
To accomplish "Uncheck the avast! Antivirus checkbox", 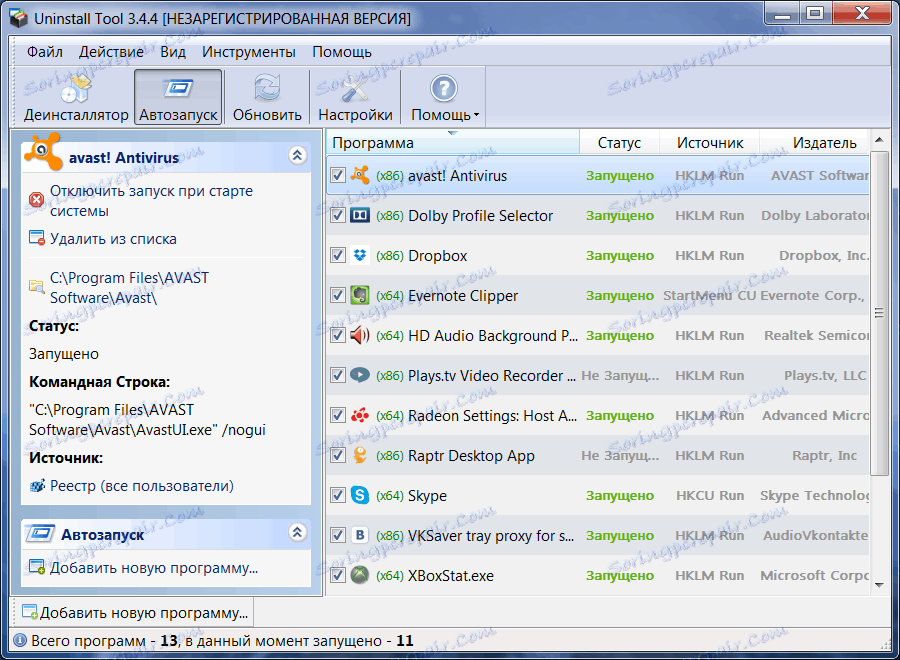I will coord(338,175).
